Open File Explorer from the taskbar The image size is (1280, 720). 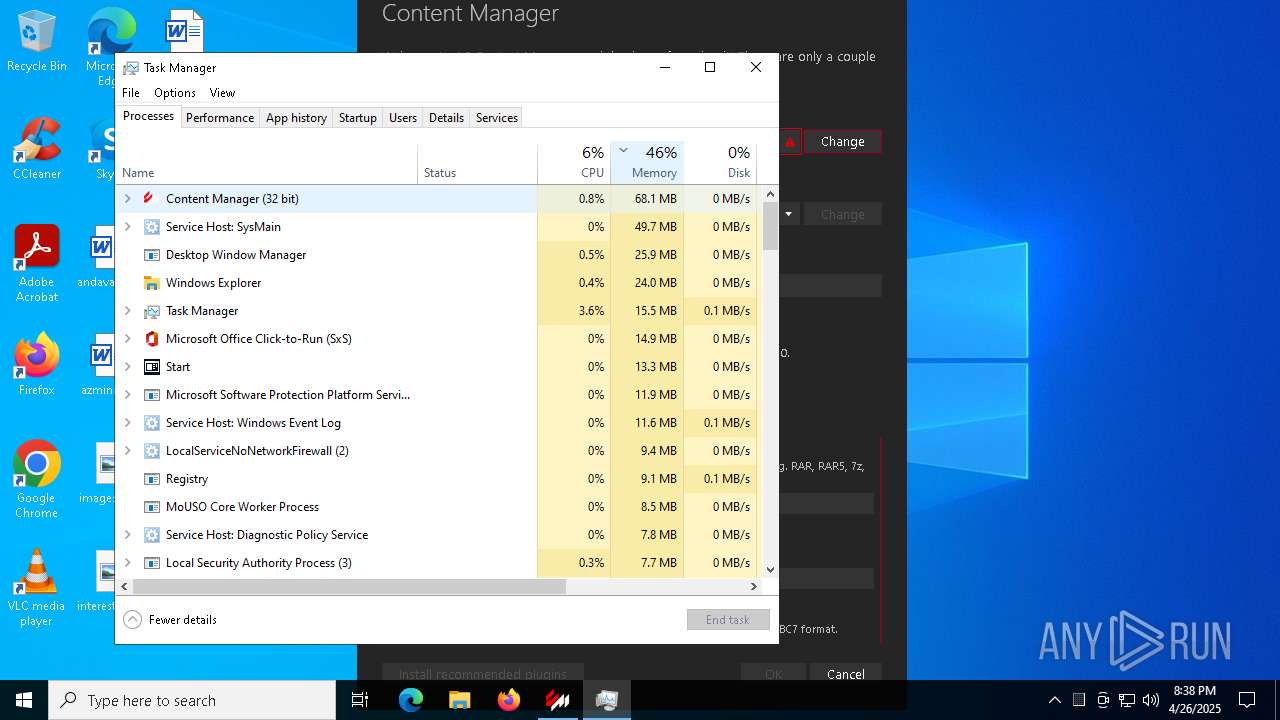(459, 700)
